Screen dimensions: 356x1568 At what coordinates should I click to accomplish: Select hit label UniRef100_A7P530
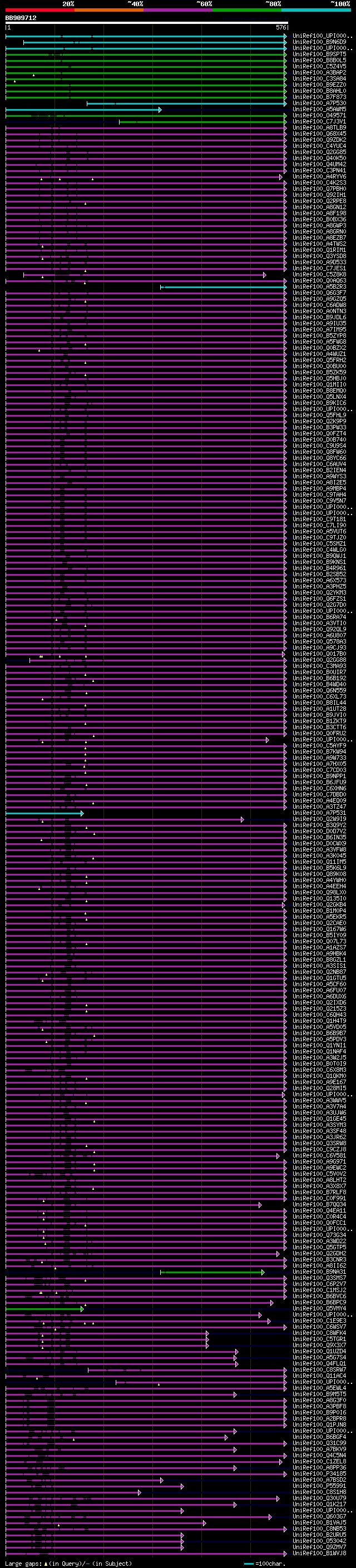click(319, 103)
